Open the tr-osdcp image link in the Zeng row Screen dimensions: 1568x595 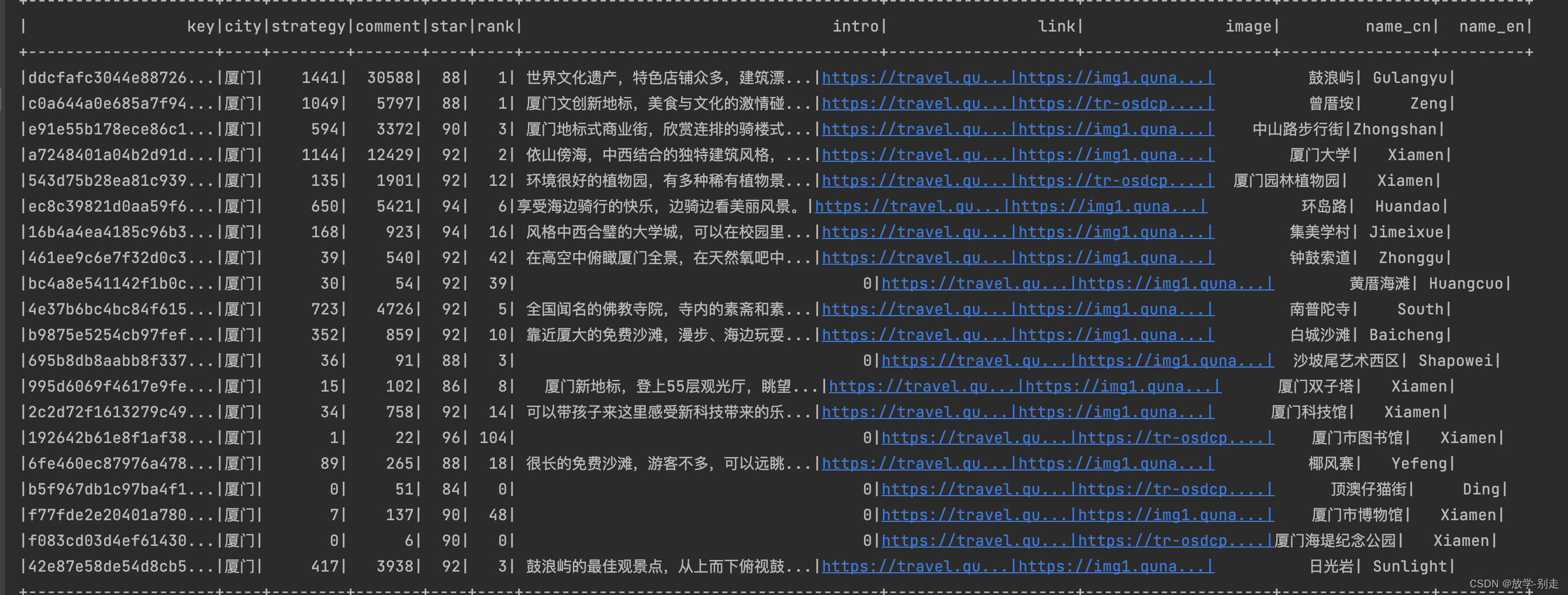click(1113, 103)
